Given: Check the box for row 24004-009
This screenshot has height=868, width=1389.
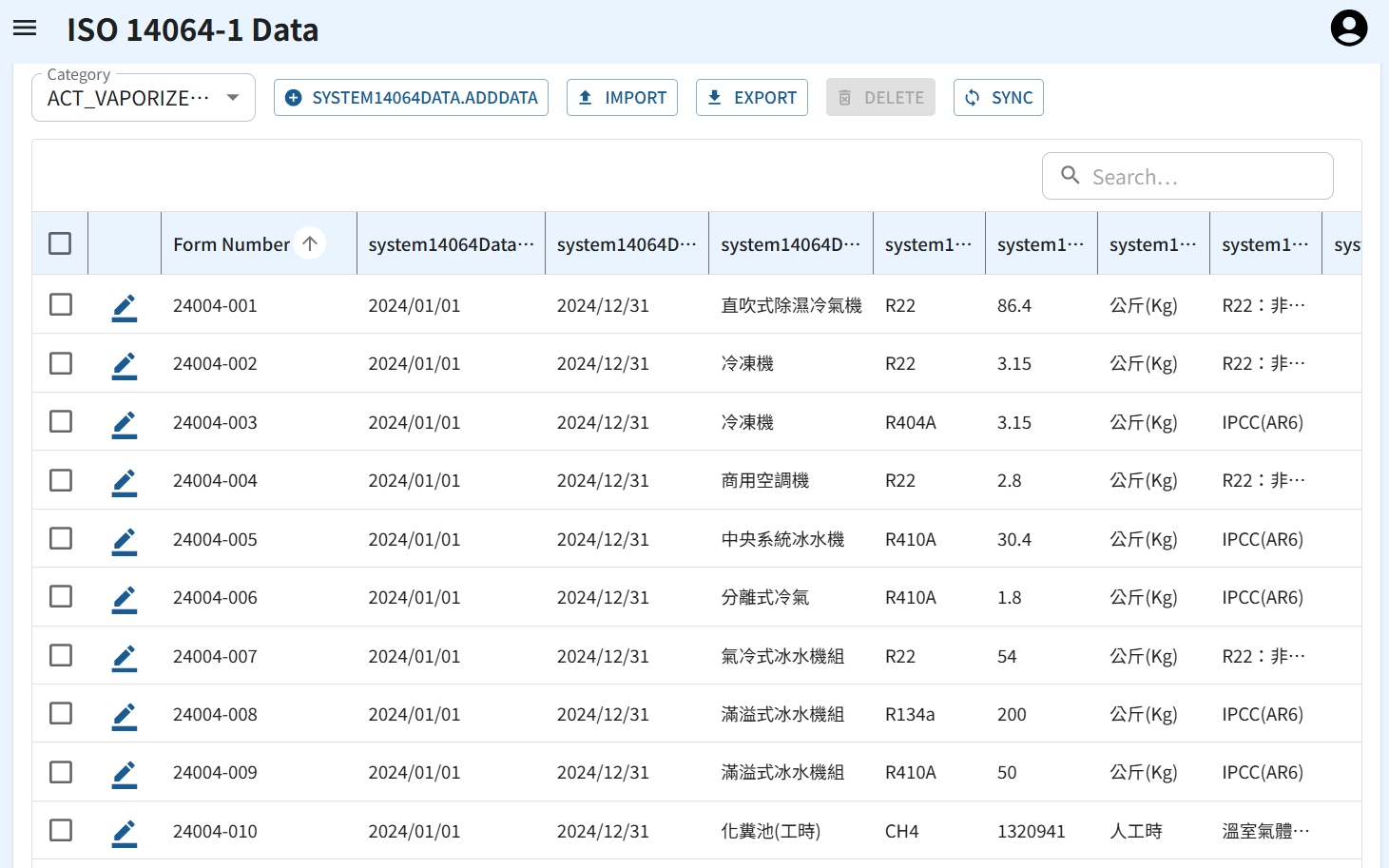Looking at the screenshot, I should click(61, 772).
